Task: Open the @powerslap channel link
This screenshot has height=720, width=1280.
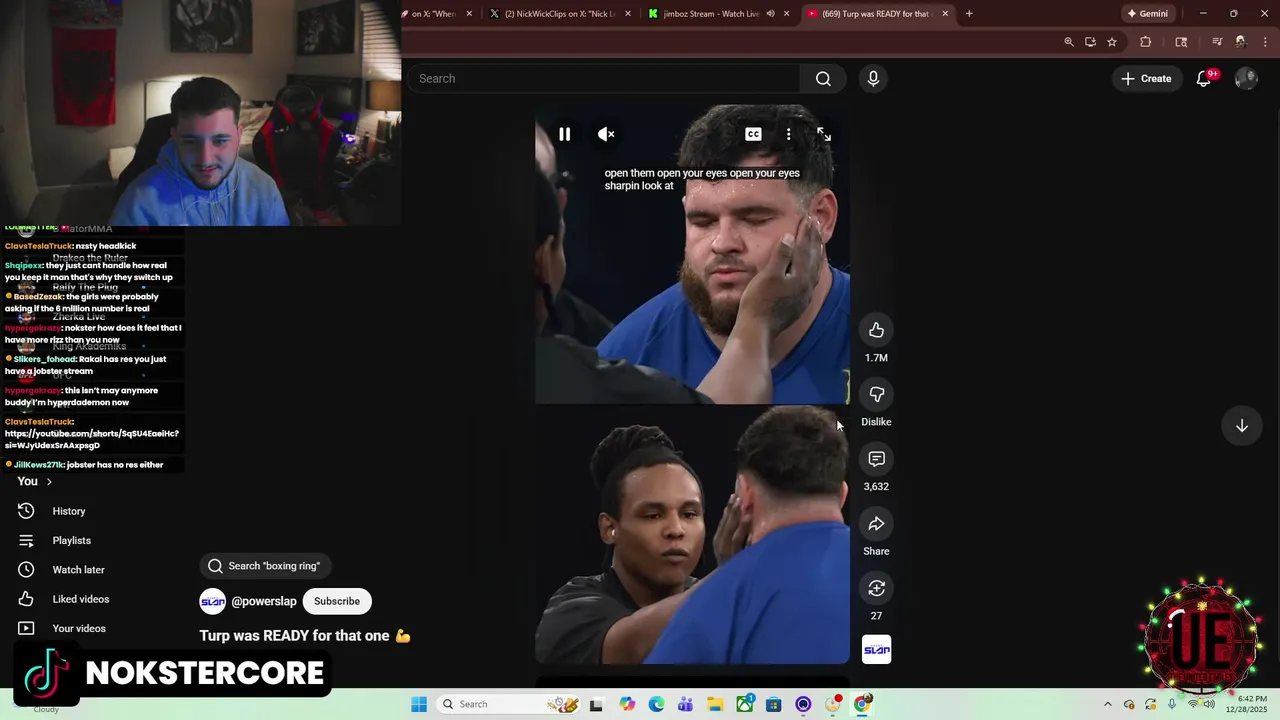Action: 264,601
